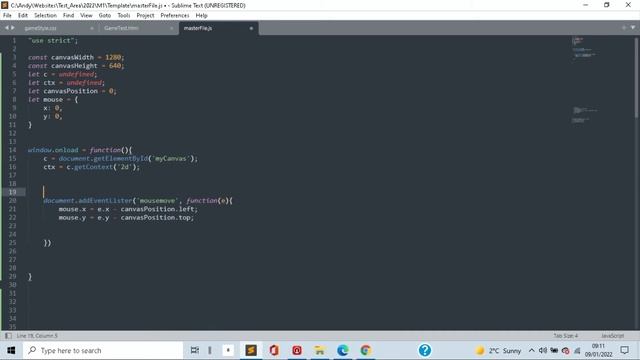The height and width of the screenshot is (360, 640).
Task: Click the getContext('2d') line
Action: pyautogui.click(x=91, y=167)
